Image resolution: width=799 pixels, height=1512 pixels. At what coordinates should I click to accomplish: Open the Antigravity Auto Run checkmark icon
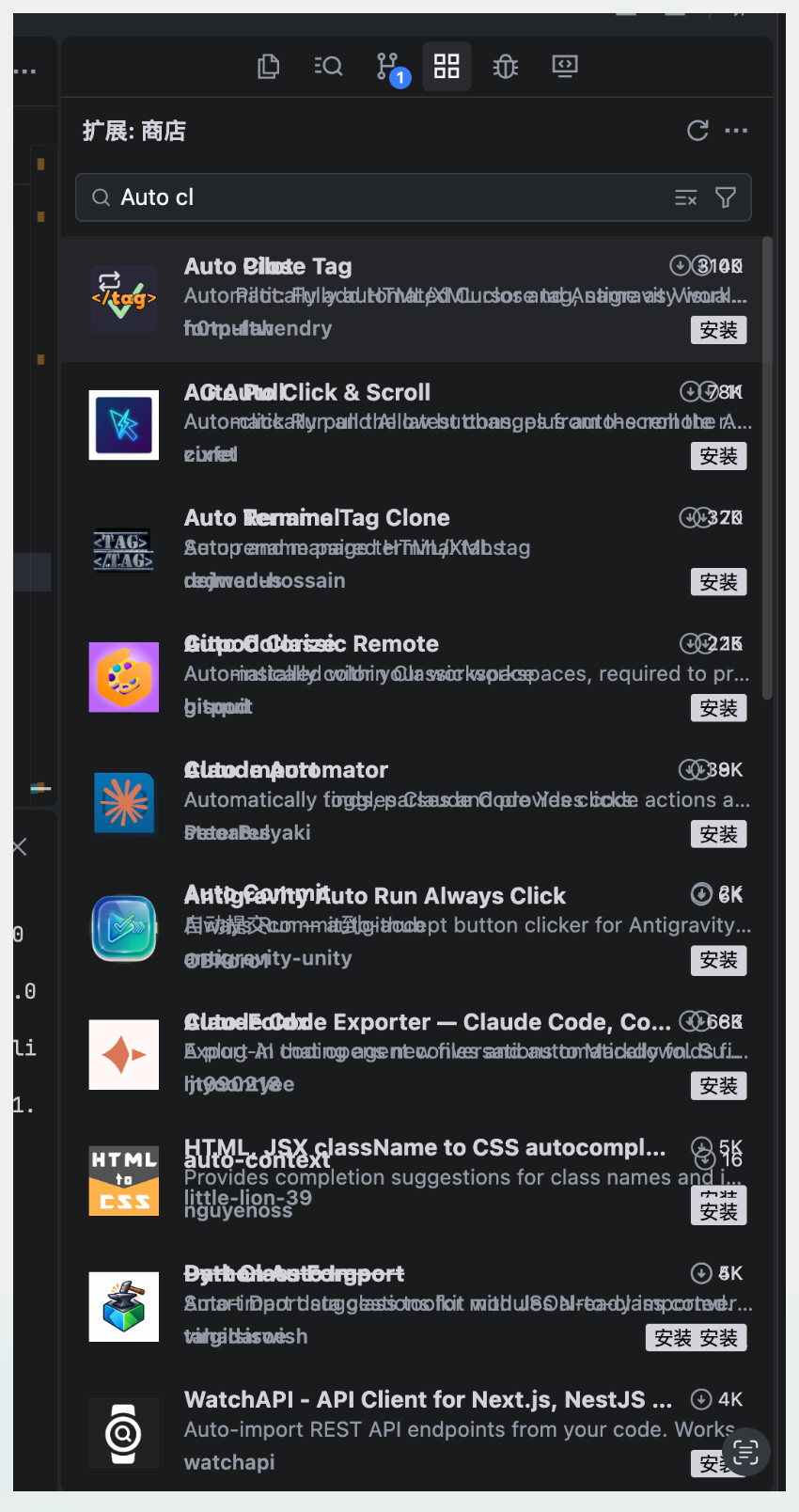pyautogui.click(x=124, y=929)
